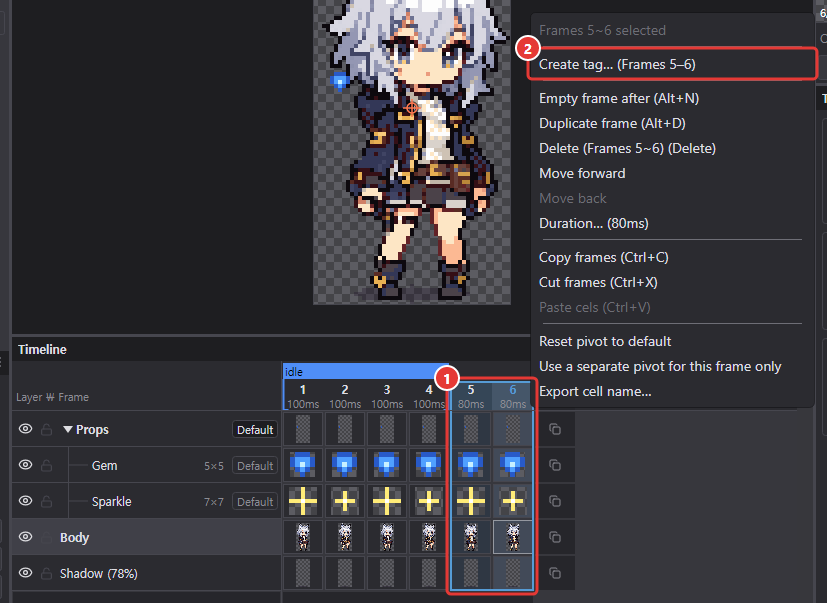The width and height of the screenshot is (827, 603).
Task: Select frame 6 header
Action: coord(513,396)
